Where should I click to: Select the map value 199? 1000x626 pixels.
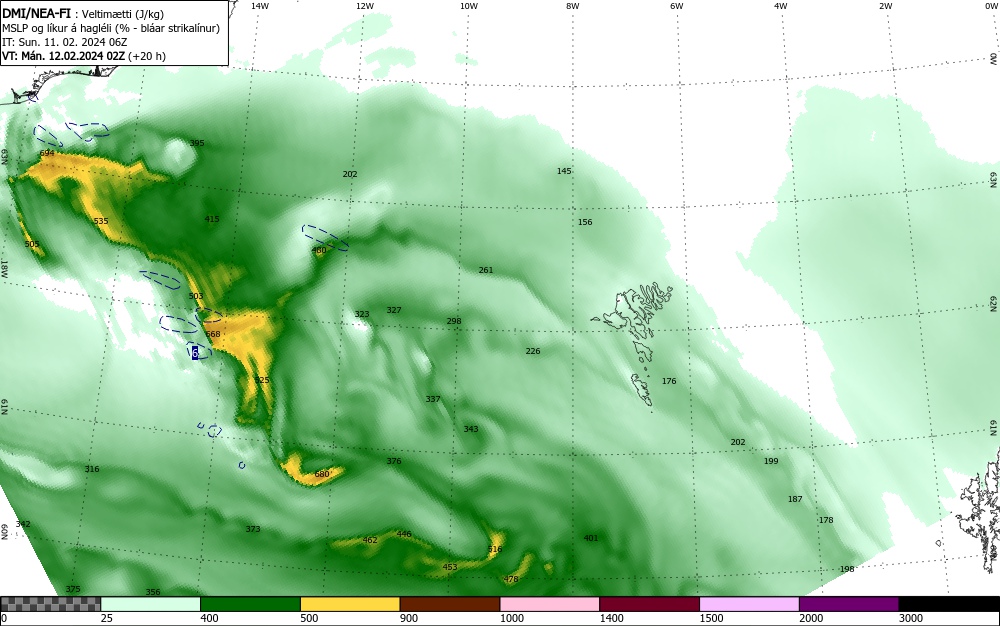[771, 460]
